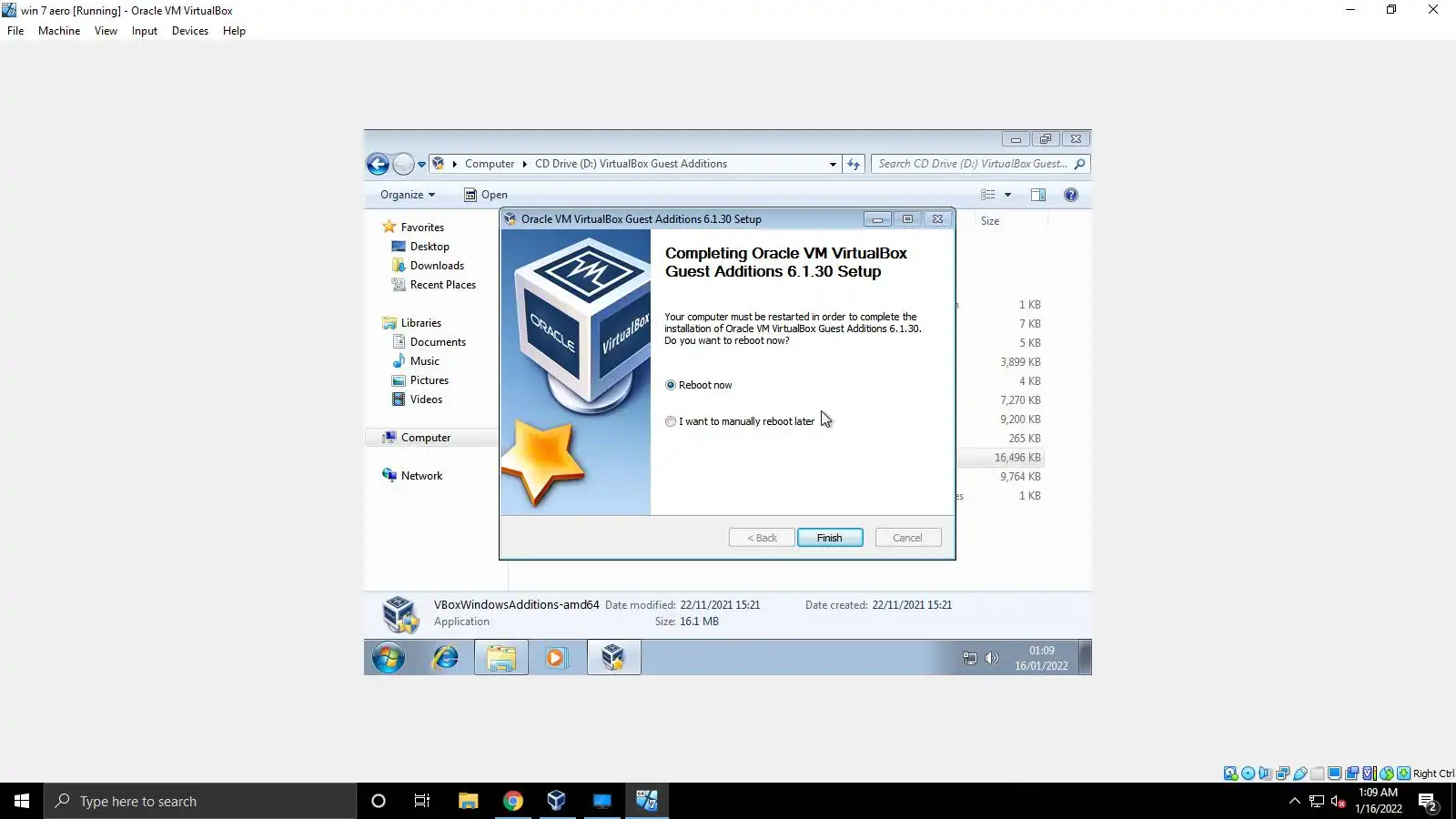The image size is (1456, 819).
Task: Open the recent pages dropdown arrow
Action: pos(421,165)
